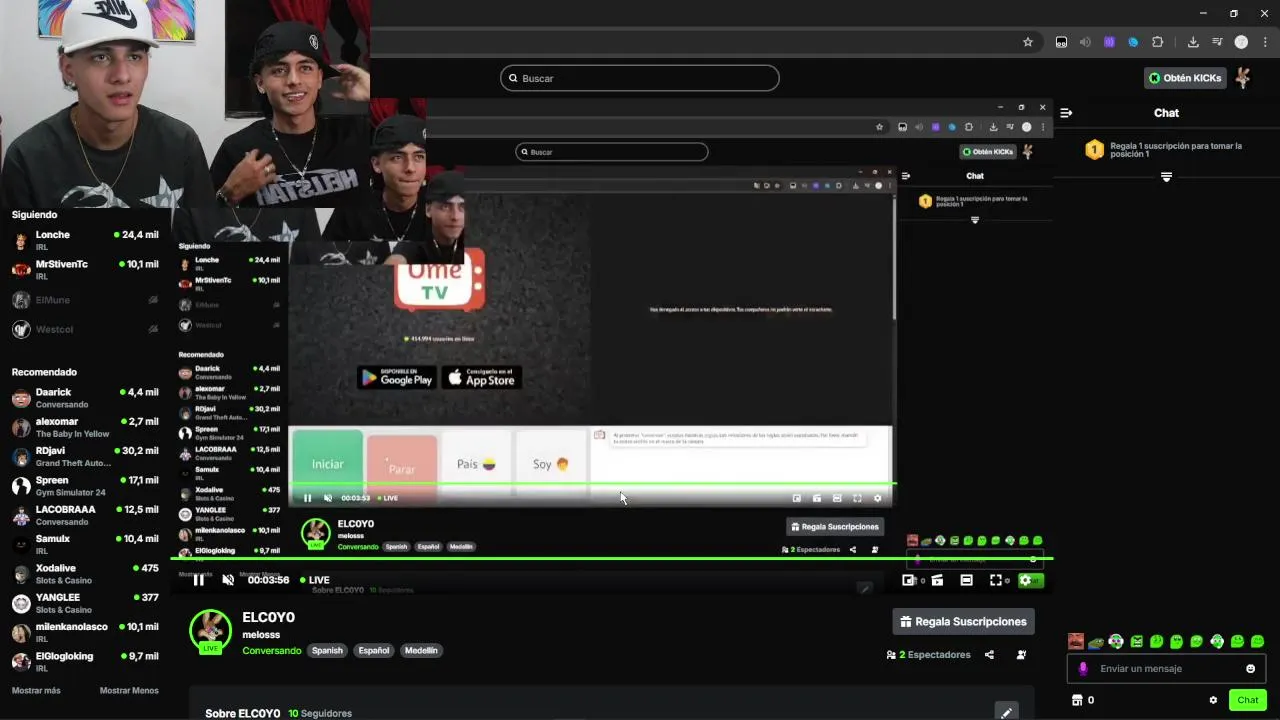Click the Enviar un mensaje field
This screenshot has height=720, width=1280.
1165,669
